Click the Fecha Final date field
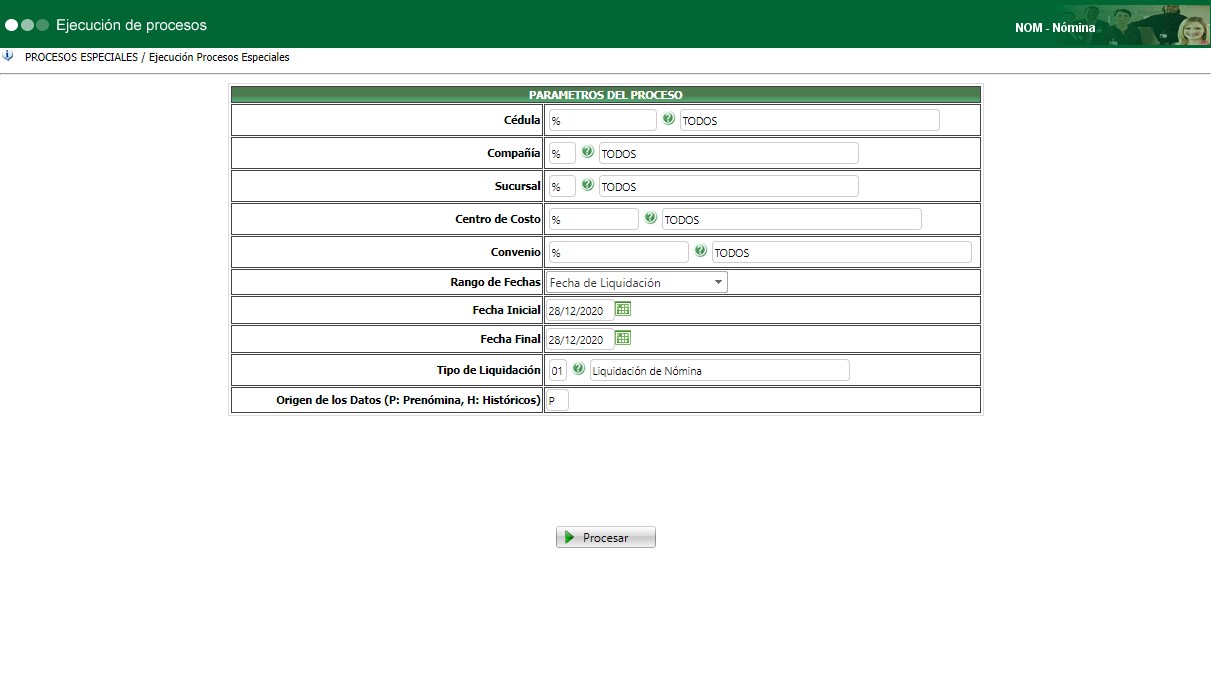 click(580, 339)
